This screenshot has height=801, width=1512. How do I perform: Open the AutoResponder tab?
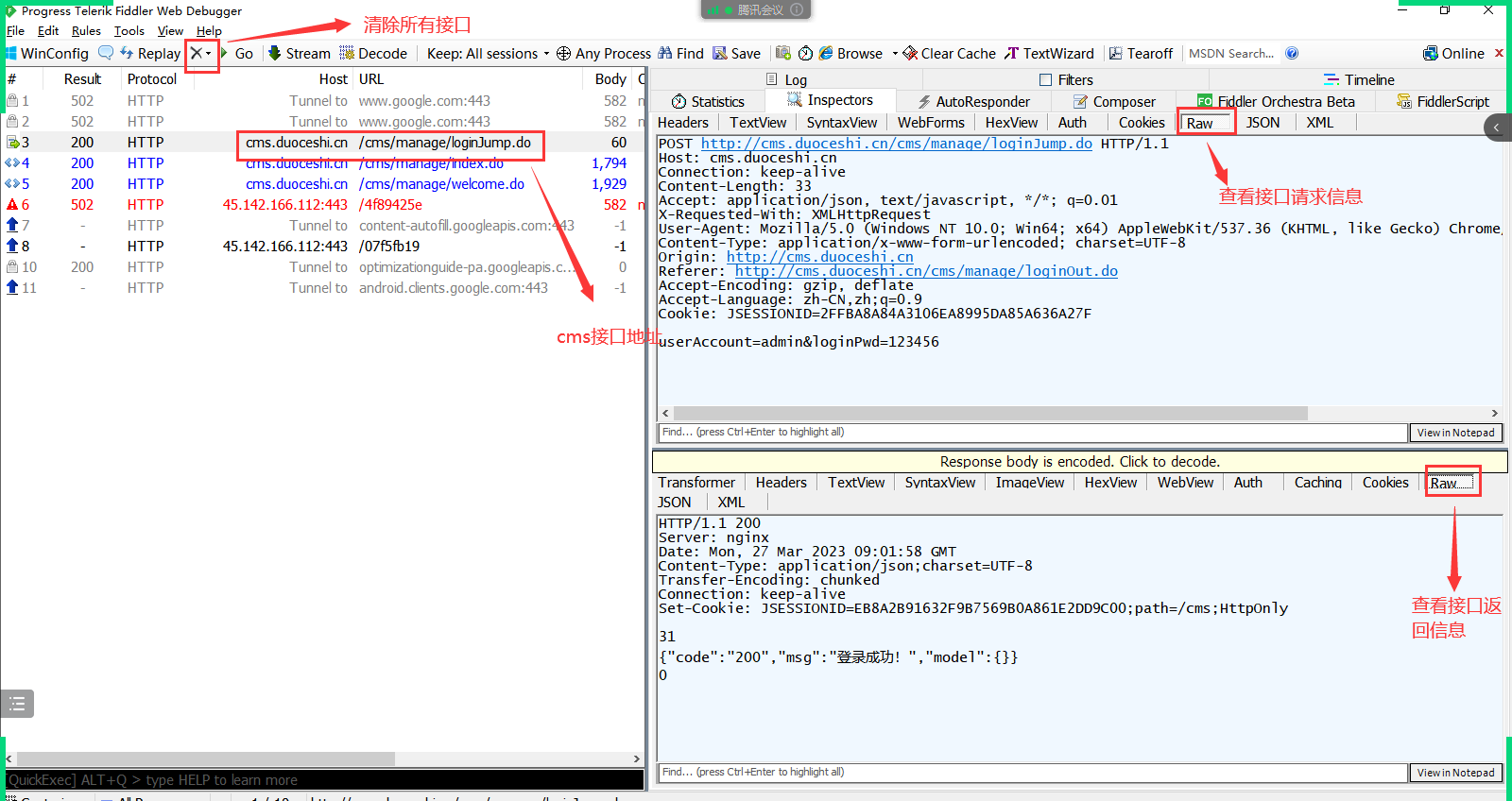pyautogui.click(x=973, y=101)
